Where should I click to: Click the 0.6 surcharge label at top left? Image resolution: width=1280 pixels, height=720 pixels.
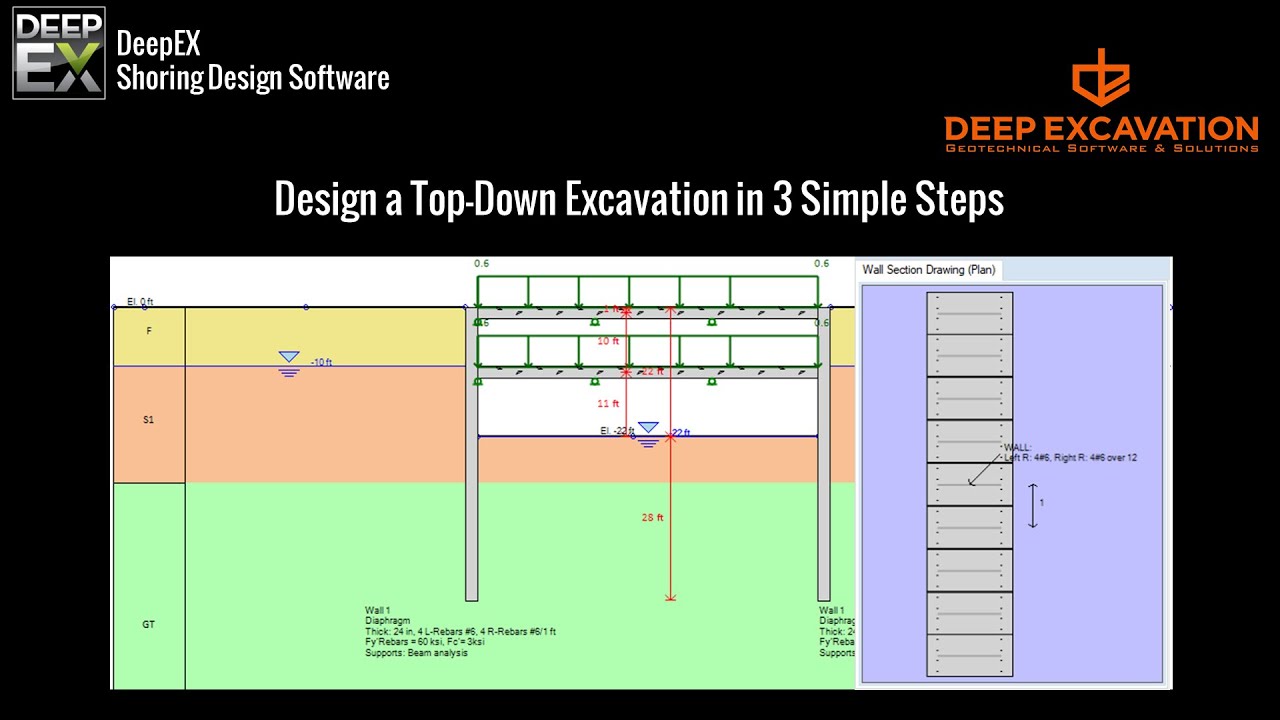click(482, 264)
